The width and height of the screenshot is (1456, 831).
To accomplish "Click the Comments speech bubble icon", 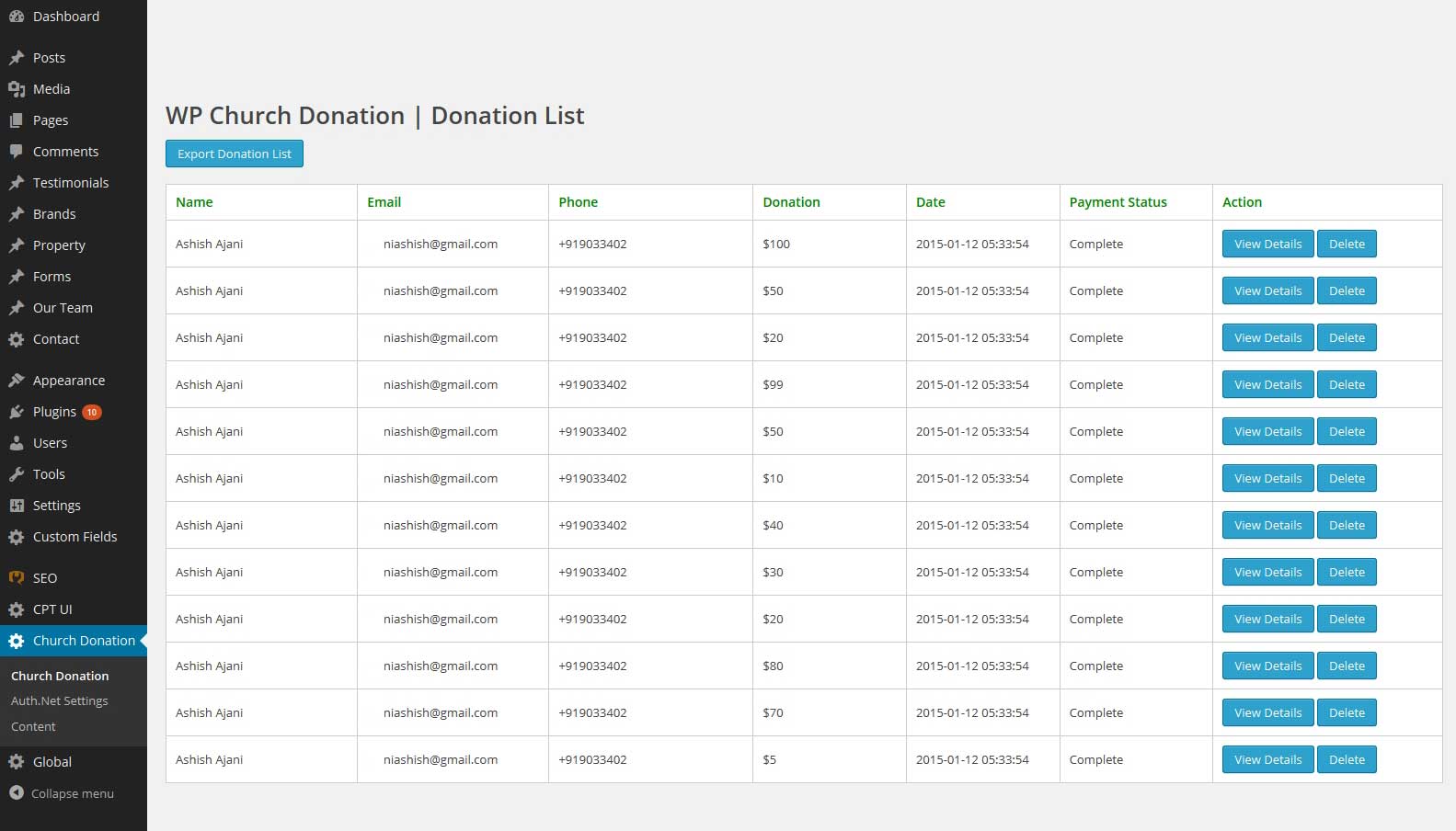I will pos(17,152).
